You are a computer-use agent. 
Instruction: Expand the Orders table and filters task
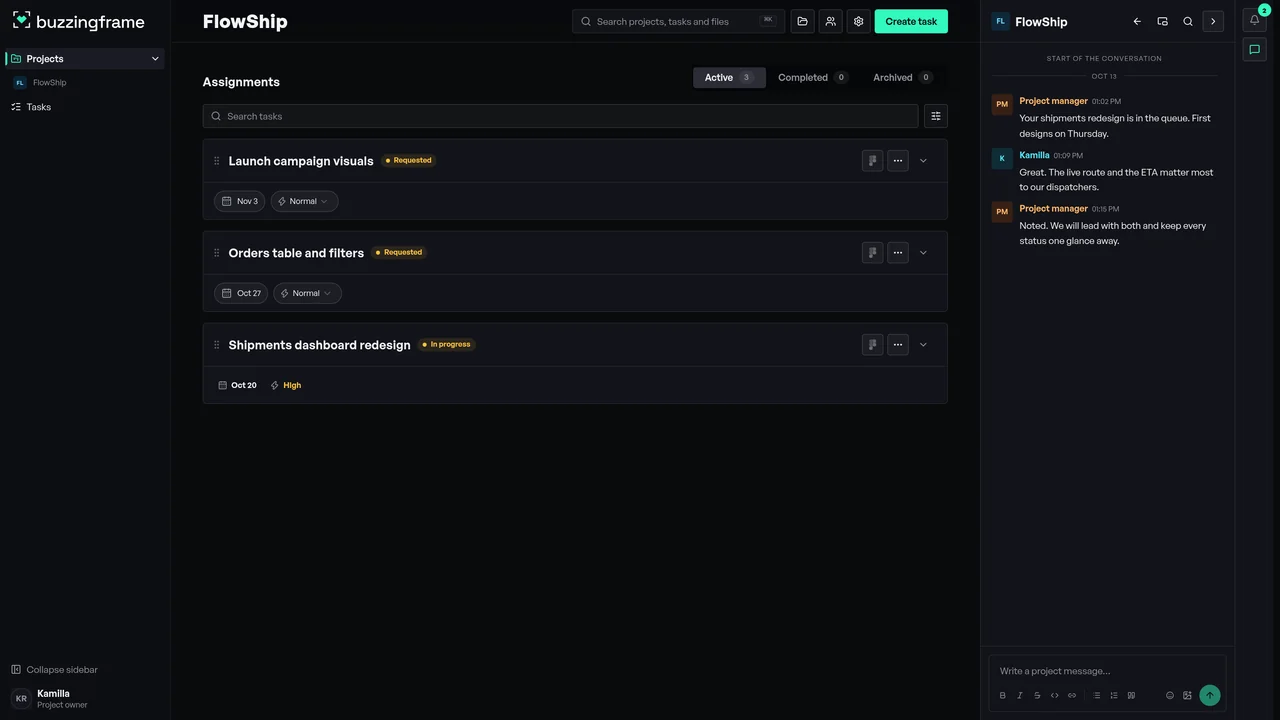[923, 253]
